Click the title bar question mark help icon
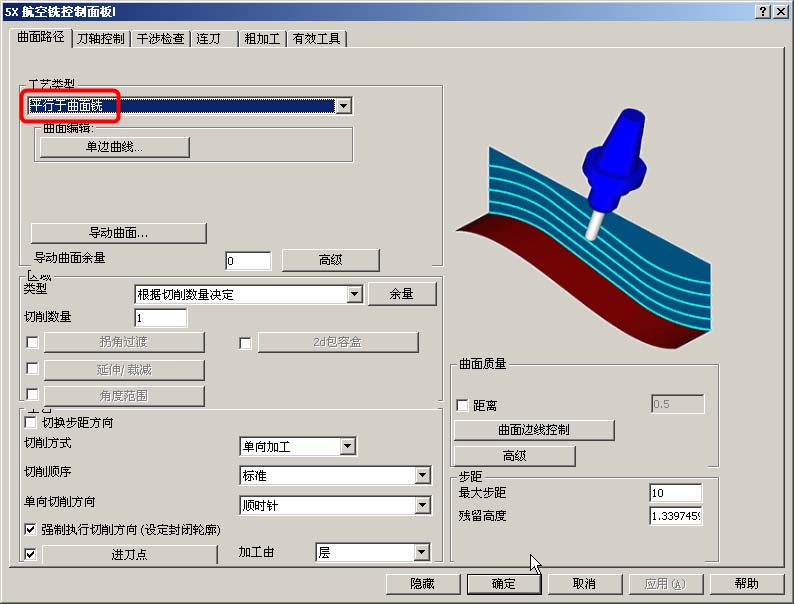The height and width of the screenshot is (604, 794). click(x=763, y=11)
